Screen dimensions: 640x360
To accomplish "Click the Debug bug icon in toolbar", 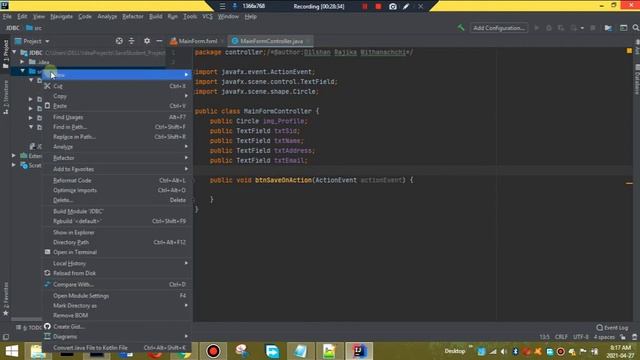I will click(x=549, y=28).
